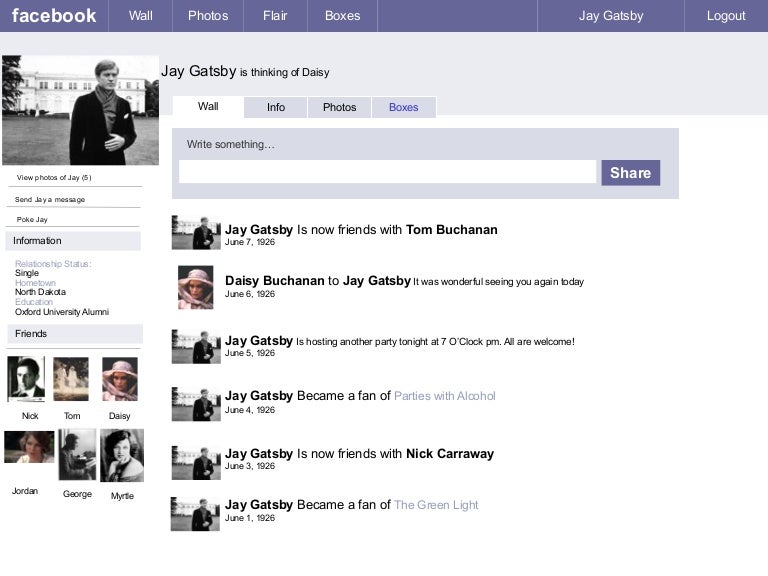The height and width of the screenshot is (576, 768).
Task: Switch to the Photos profile tab
Action: [339, 107]
